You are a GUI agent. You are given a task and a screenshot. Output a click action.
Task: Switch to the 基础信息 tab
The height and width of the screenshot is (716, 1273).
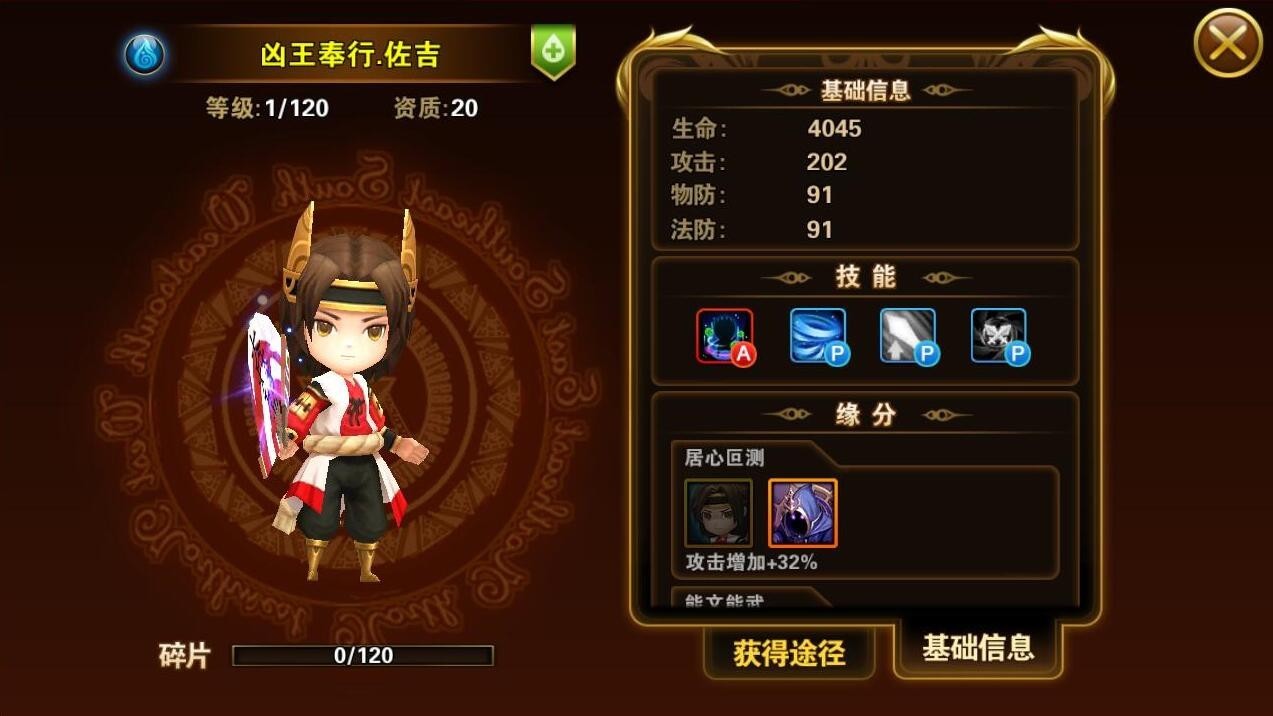click(978, 648)
